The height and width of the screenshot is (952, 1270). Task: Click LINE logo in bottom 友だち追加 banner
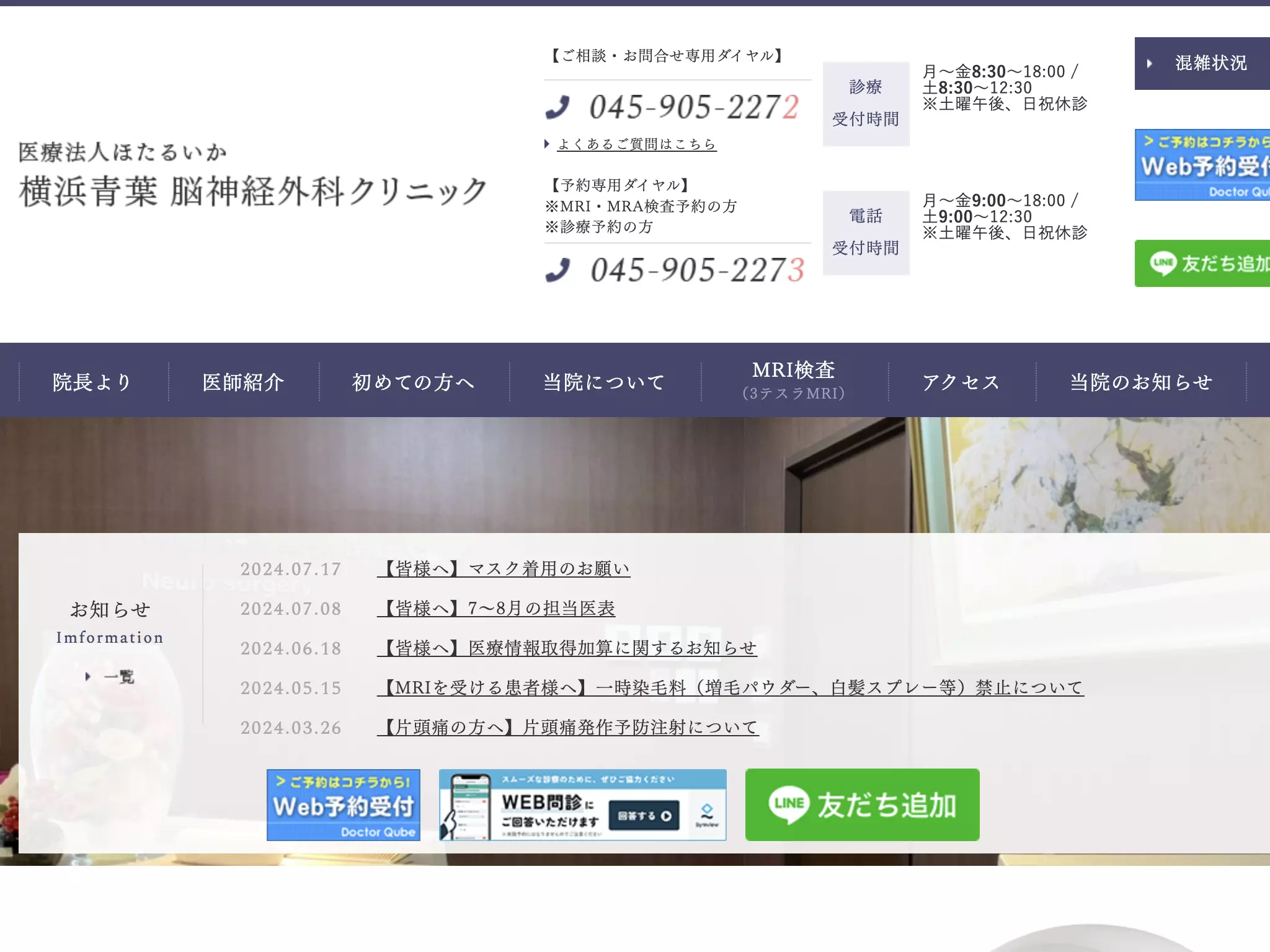coord(789,804)
